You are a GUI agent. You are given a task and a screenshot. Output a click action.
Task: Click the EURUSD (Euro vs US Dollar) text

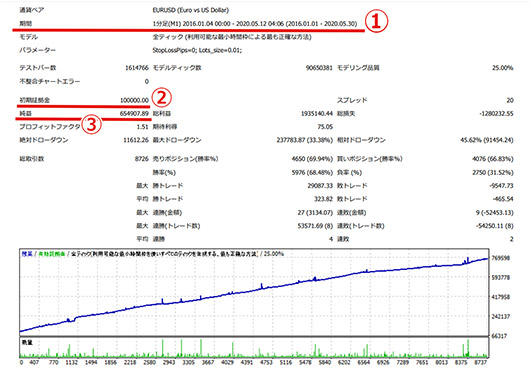coord(191,10)
